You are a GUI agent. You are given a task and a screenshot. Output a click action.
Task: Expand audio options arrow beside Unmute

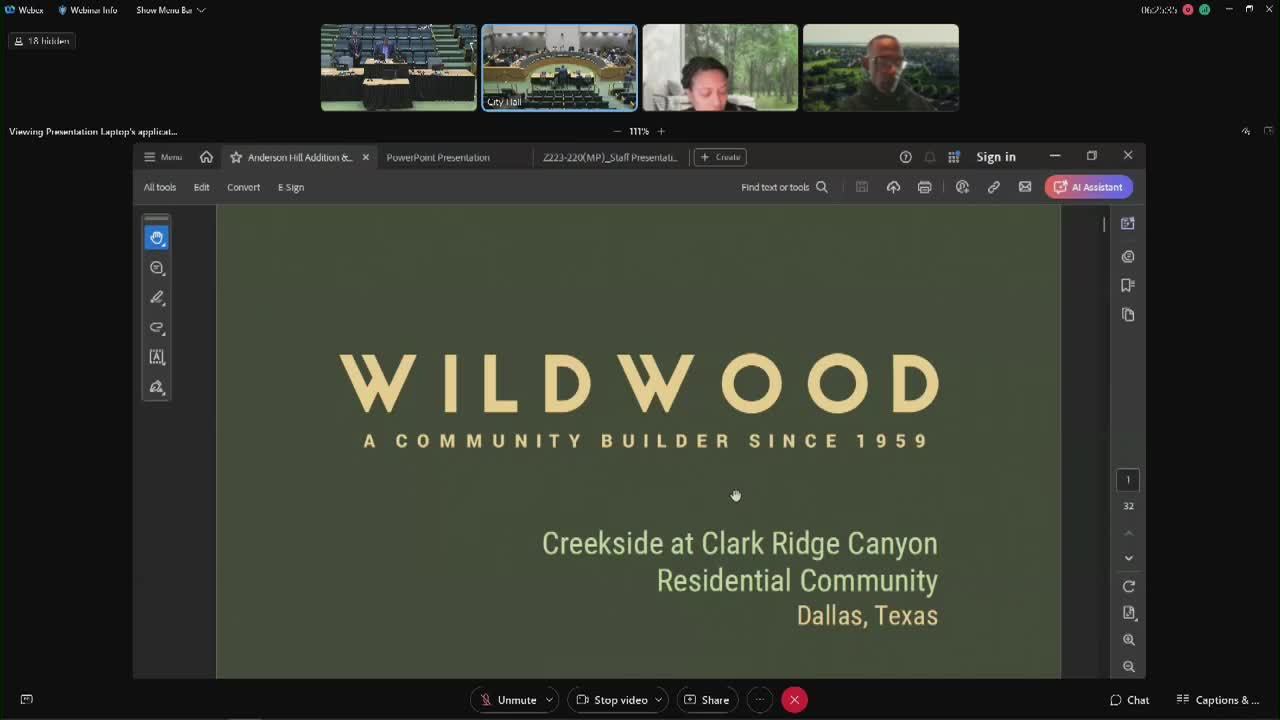pyautogui.click(x=549, y=700)
